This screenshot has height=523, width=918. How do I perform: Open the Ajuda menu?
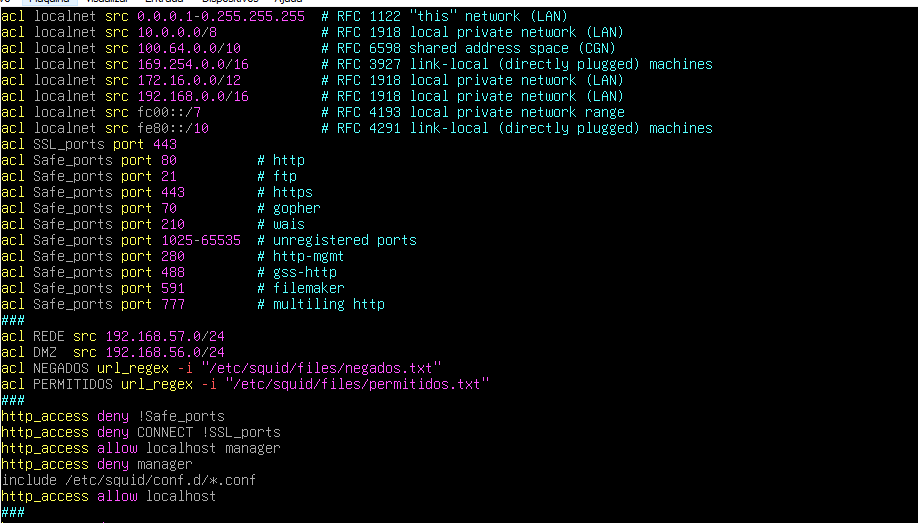click(x=287, y=2)
